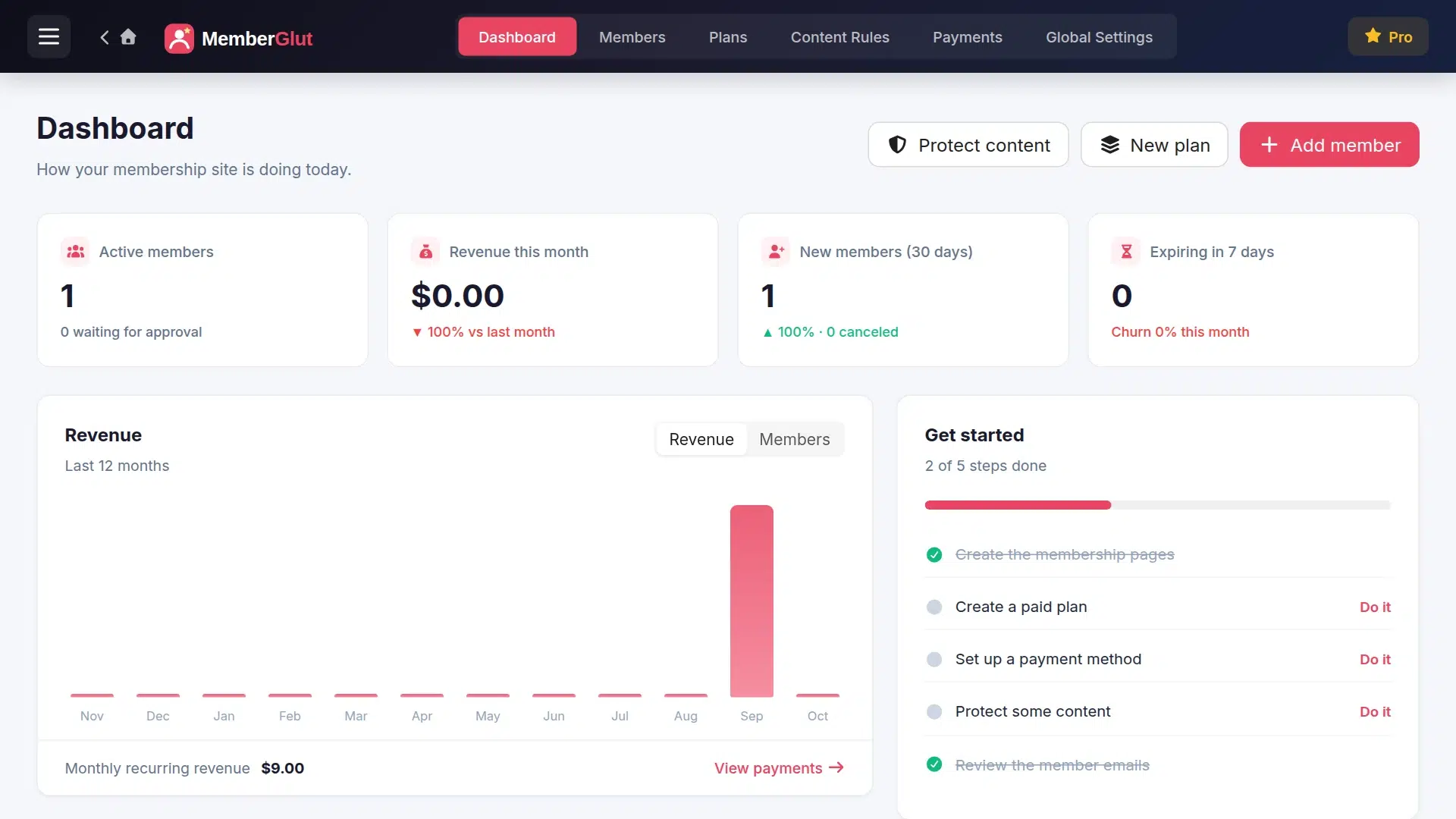This screenshot has height=819, width=1456.
Task: Click the Review the member emails step
Action: [1052, 764]
